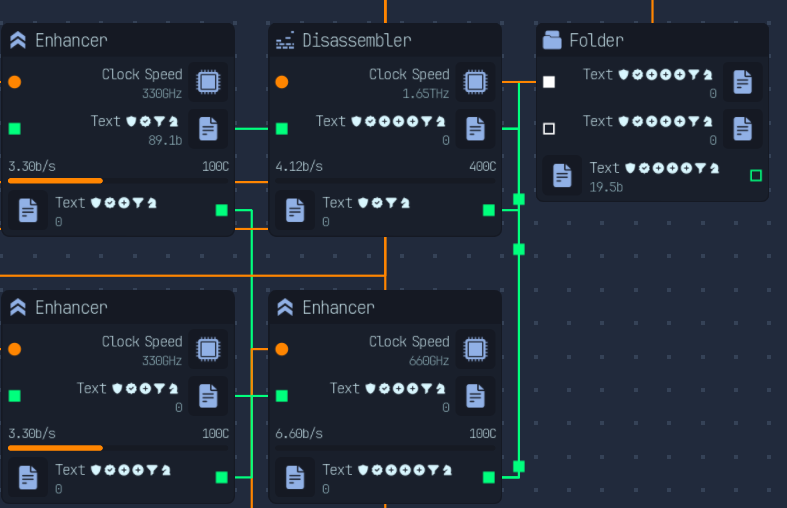This screenshot has width=787, height=508.
Task: Click the Disassembler title text
Action: tap(357, 40)
